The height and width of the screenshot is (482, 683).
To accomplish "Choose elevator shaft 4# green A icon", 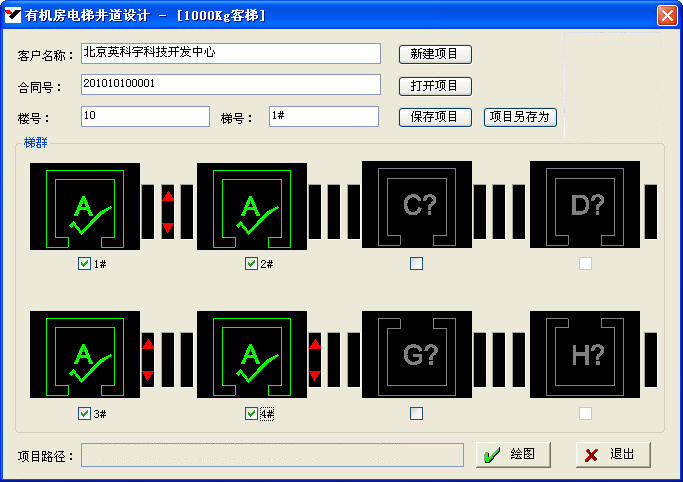I will click(x=252, y=355).
